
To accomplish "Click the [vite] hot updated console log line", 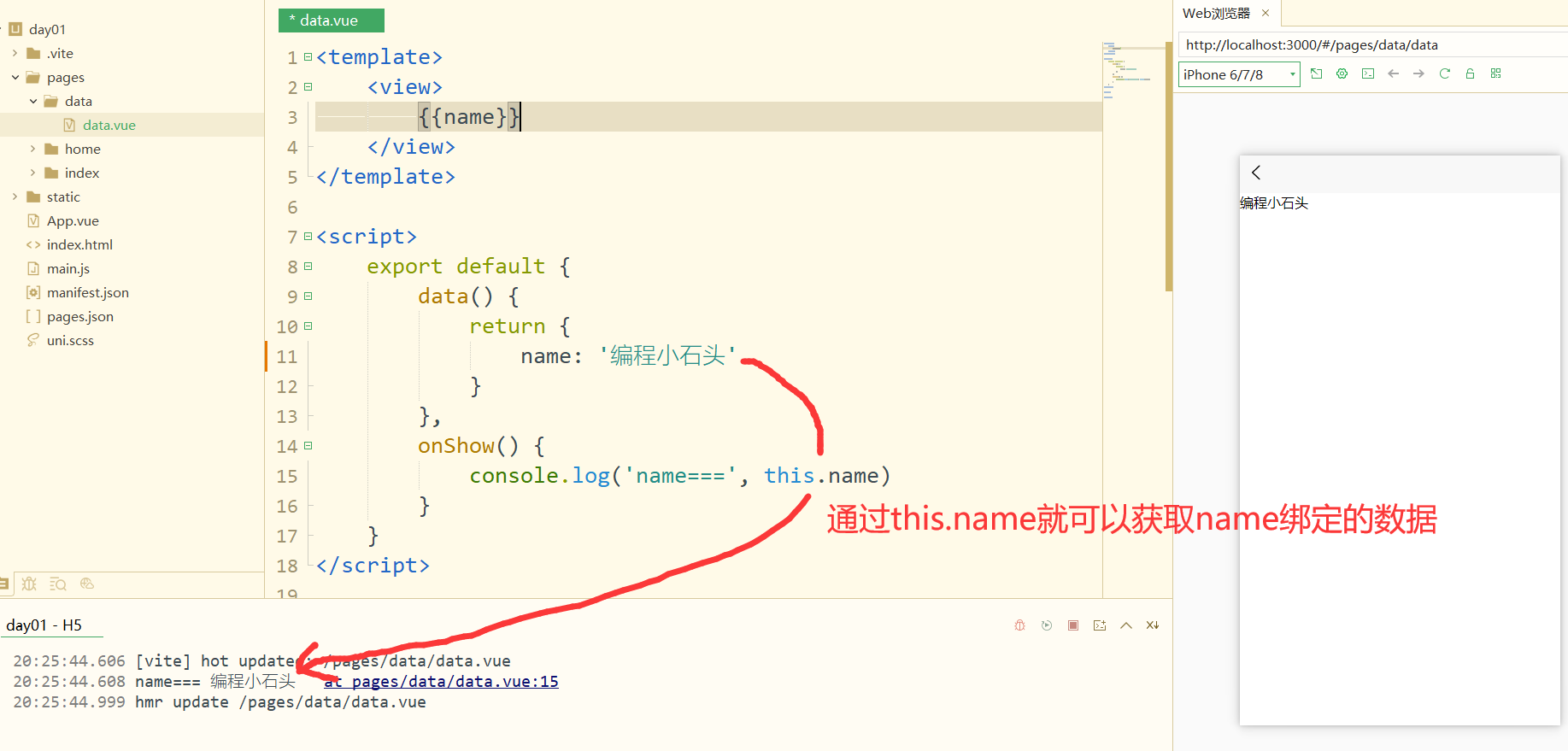I will coord(261,661).
